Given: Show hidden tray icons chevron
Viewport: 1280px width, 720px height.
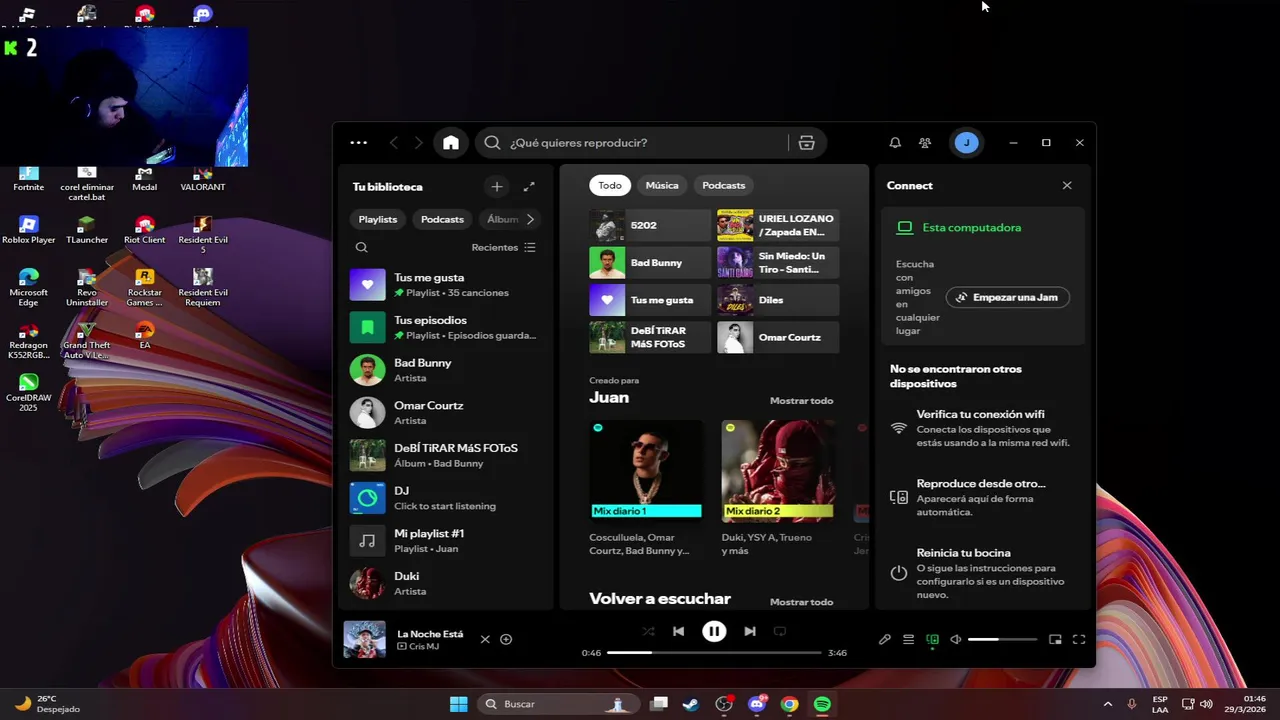Looking at the screenshot, I should coord(1107,704).
